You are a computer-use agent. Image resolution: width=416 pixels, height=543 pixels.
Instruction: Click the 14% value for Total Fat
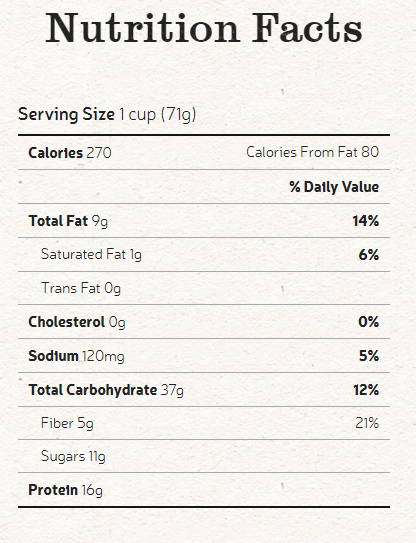[x=366, y=221]
